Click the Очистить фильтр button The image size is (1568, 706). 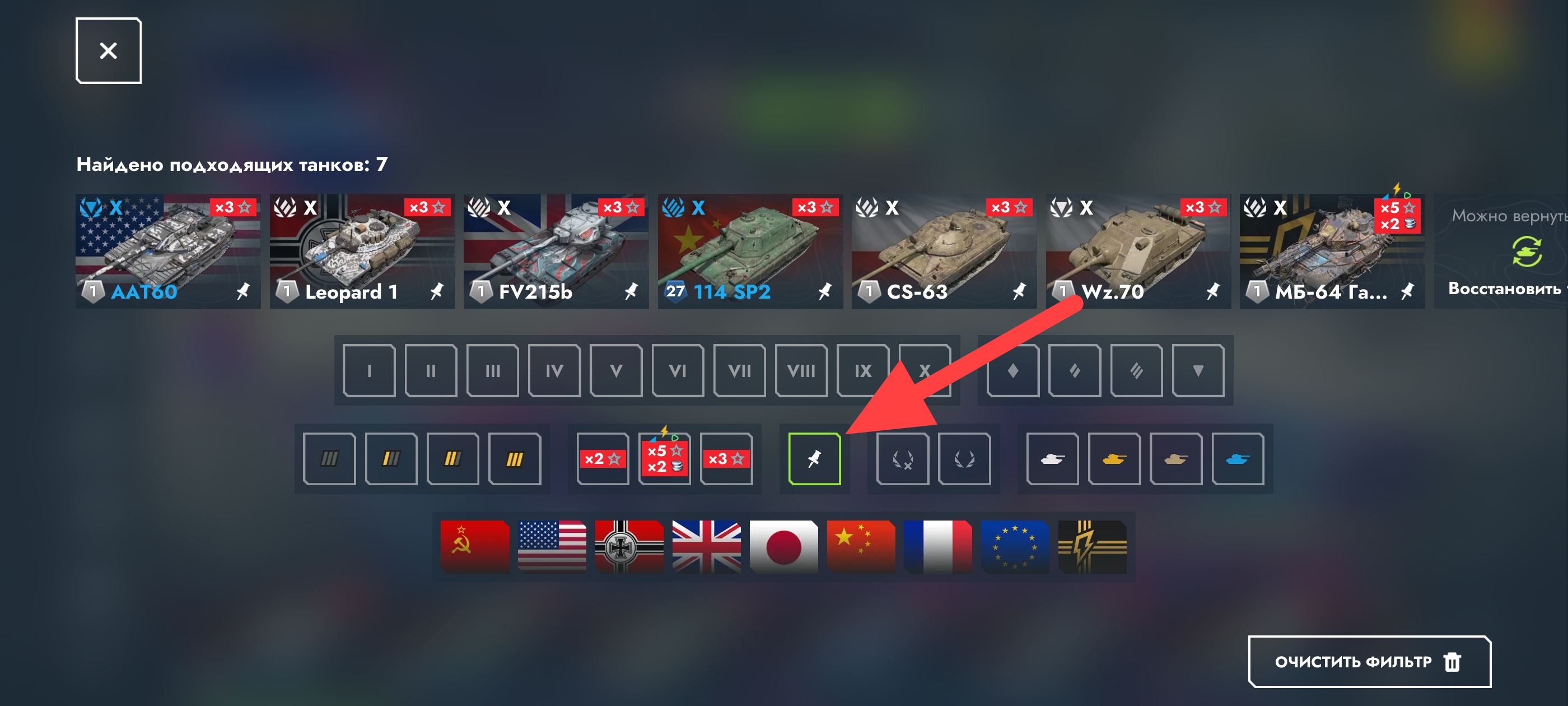click(1370, 661)
